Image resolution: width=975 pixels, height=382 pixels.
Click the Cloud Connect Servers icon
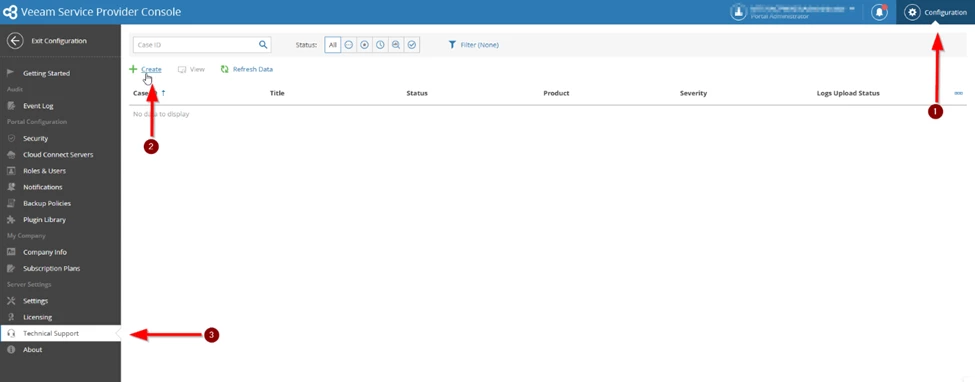click(11, 154)
